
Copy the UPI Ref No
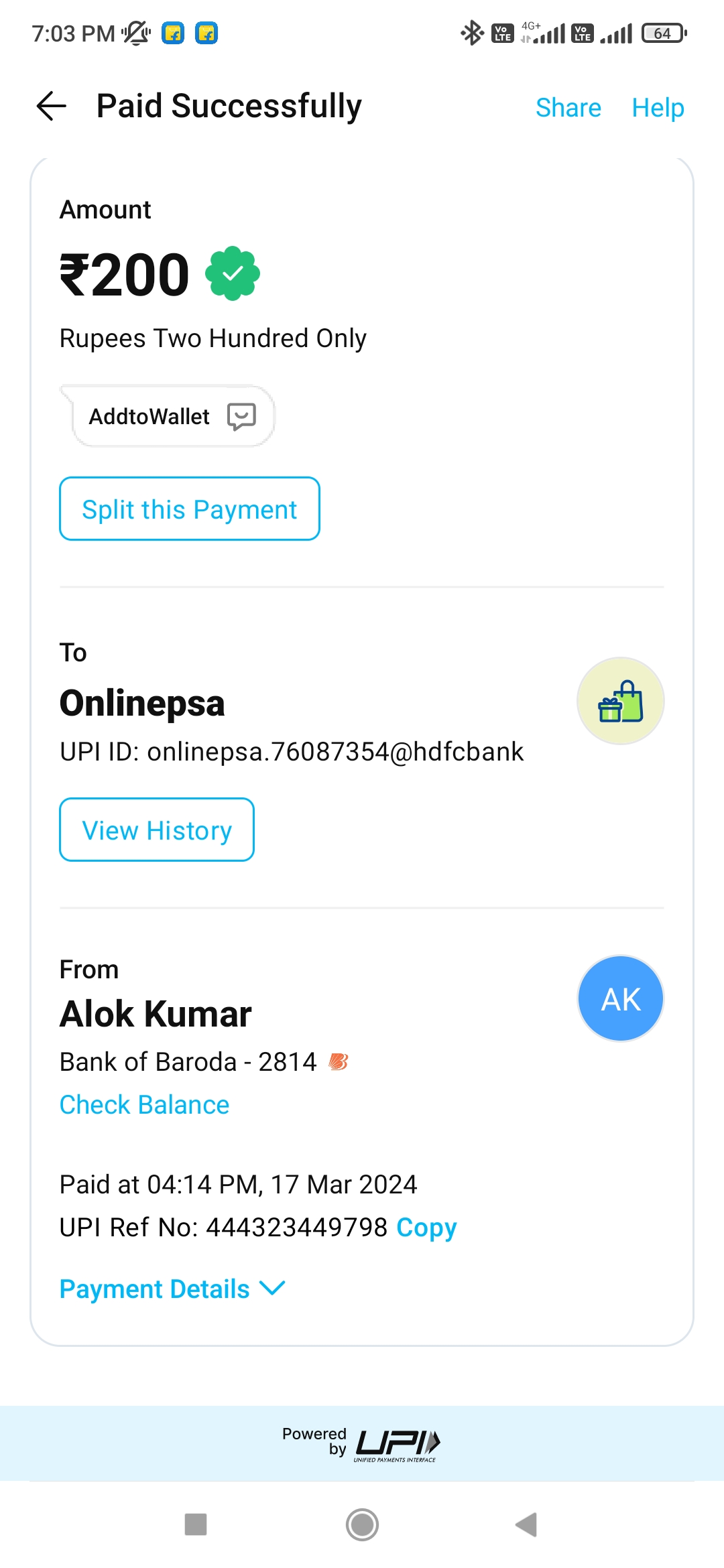[x=426, y=1227]
